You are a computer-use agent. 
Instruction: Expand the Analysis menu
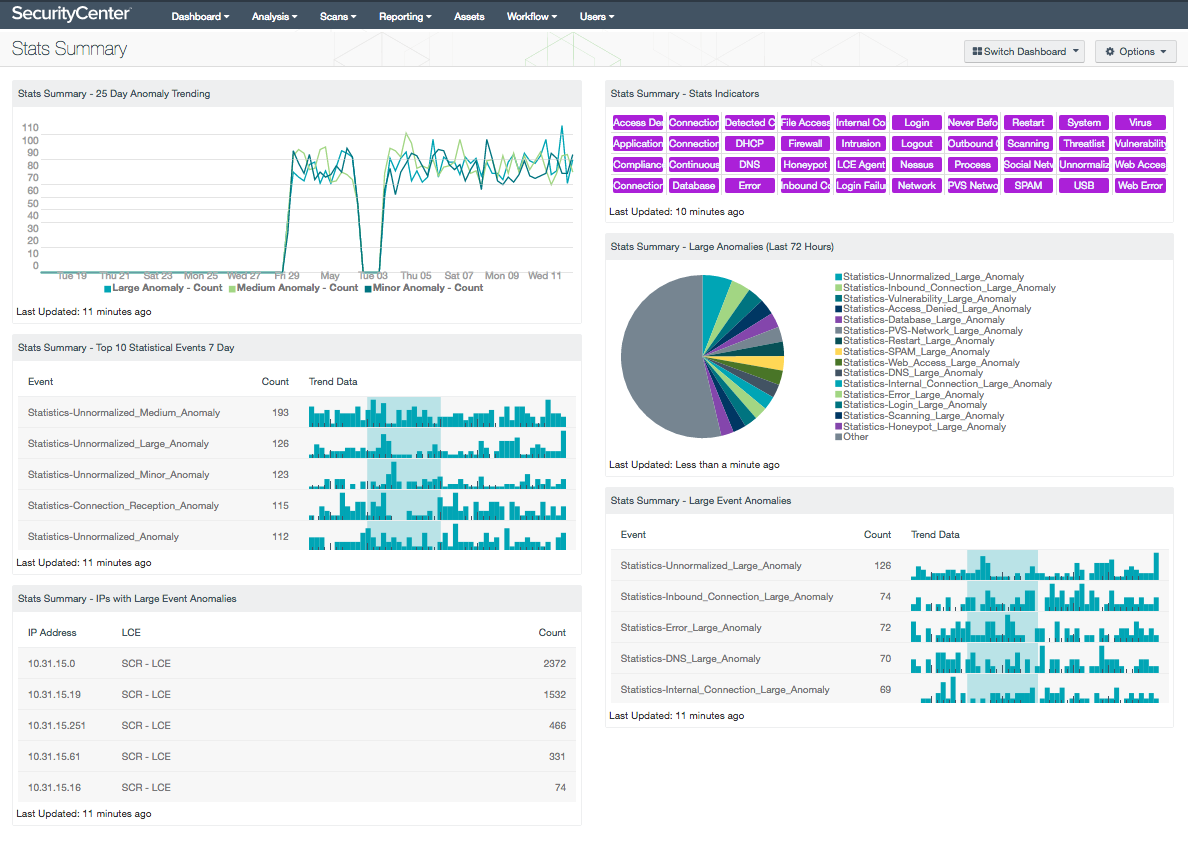coord(274,16)
